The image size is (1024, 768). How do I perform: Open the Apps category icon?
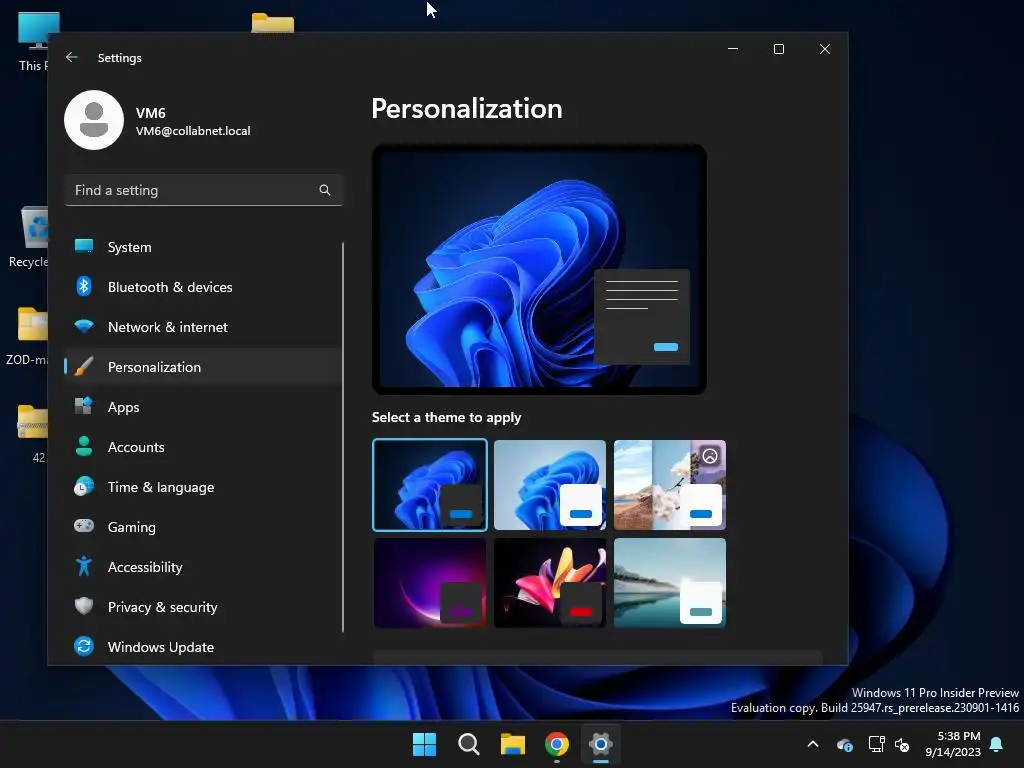[84, 406]
